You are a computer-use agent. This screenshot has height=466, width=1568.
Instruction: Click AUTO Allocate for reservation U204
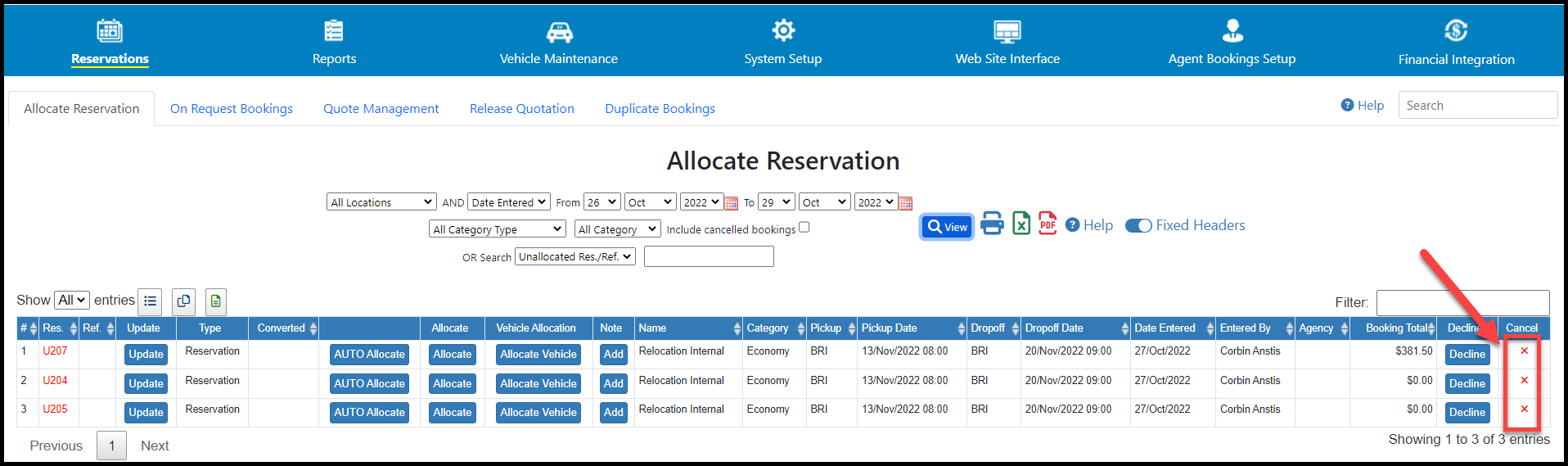(x=369, y=383)
